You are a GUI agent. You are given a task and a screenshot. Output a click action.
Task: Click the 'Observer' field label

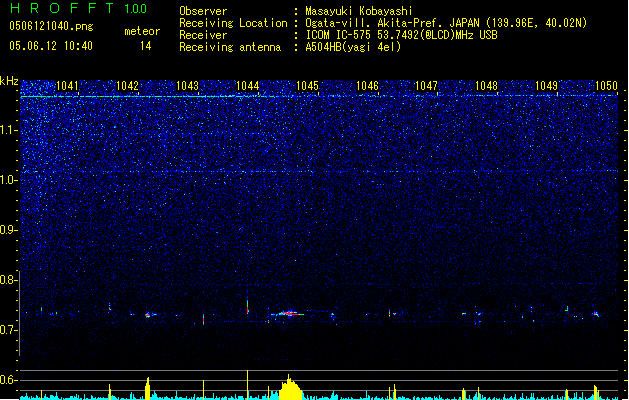(x=203, y=11)
